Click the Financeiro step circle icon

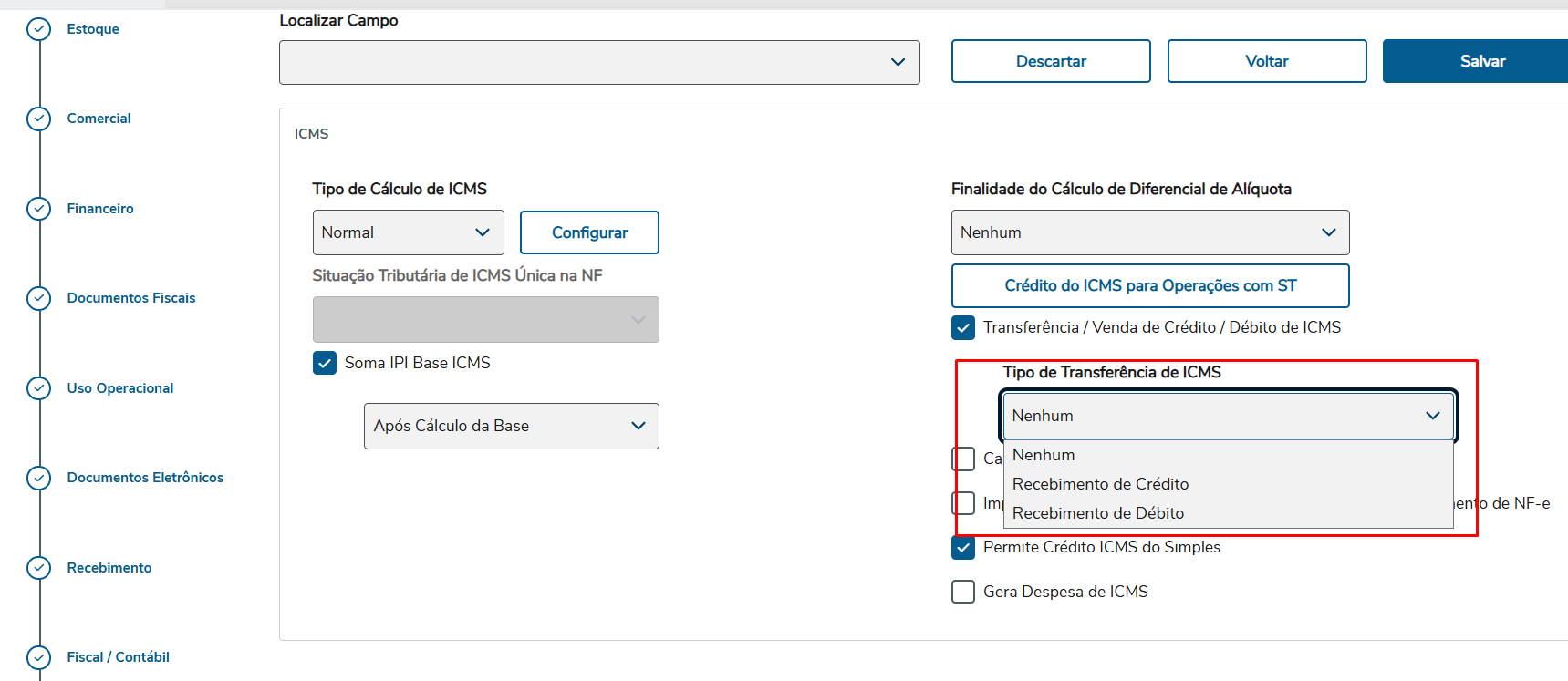[x=38, y=209]
